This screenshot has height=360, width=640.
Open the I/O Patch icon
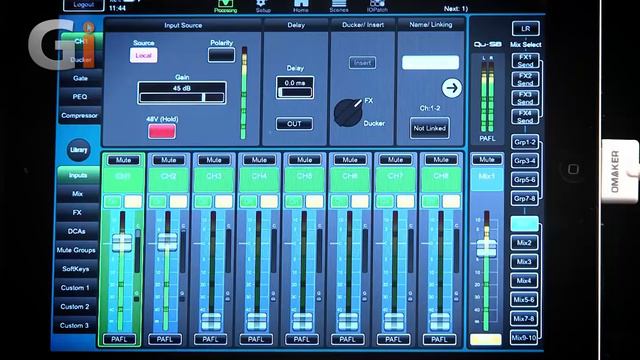tap(377, 6)
